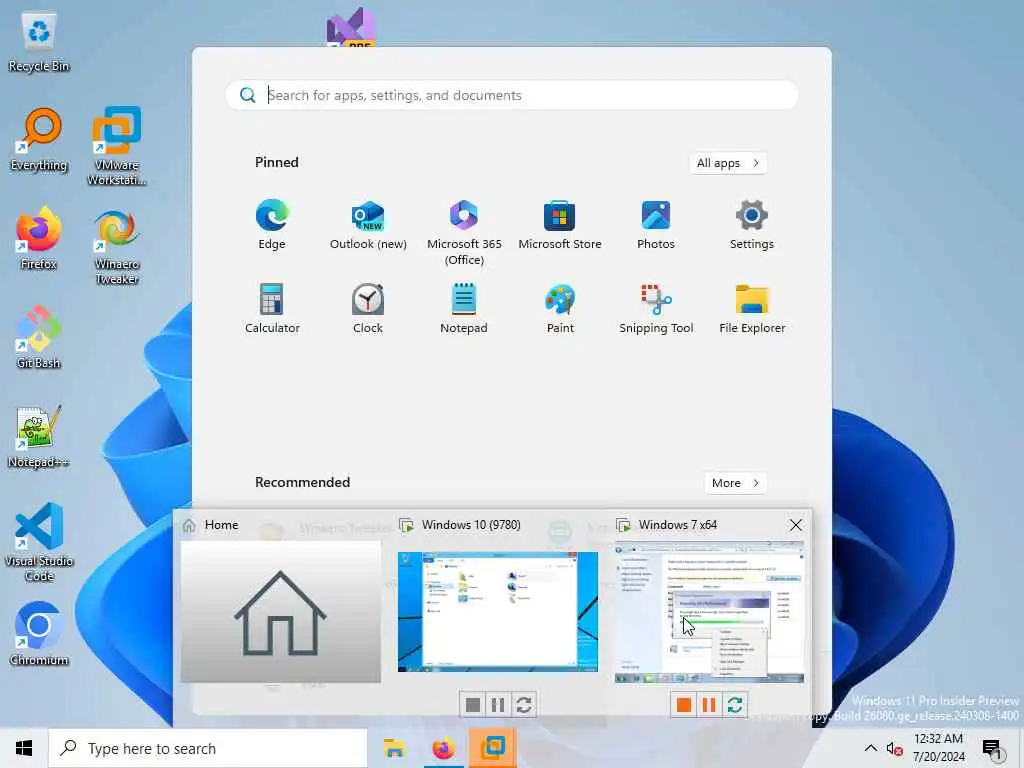Expand All apps list

click(728, 163)
